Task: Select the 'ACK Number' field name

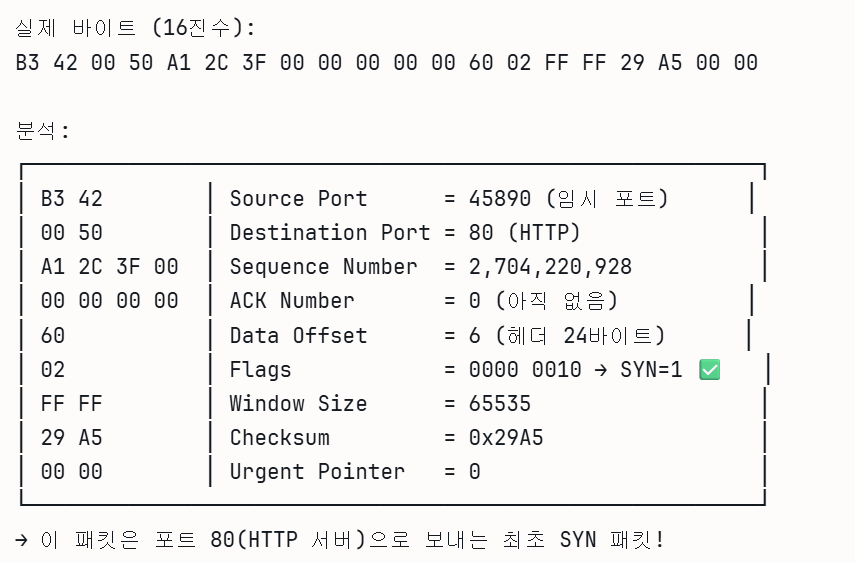Action: [x=292, y=301]
